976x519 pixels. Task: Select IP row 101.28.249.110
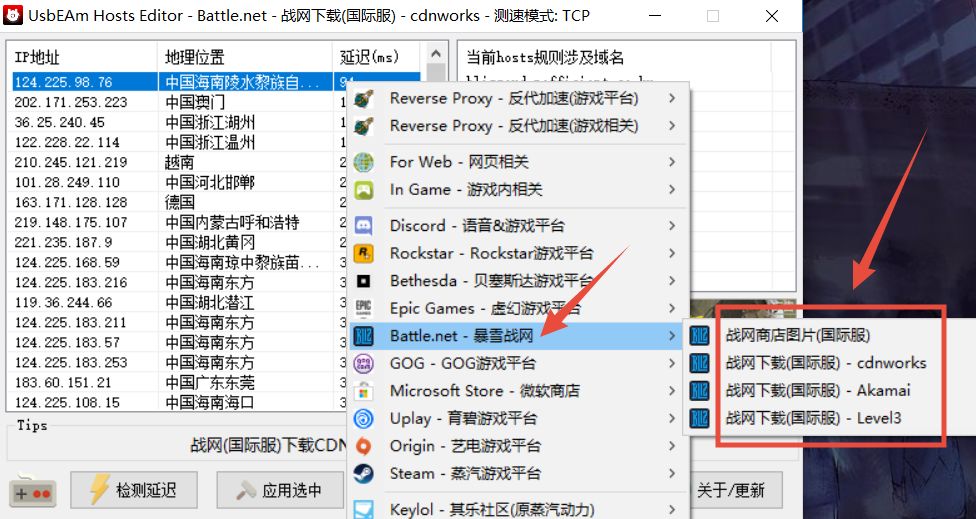(x=179, y=182)
